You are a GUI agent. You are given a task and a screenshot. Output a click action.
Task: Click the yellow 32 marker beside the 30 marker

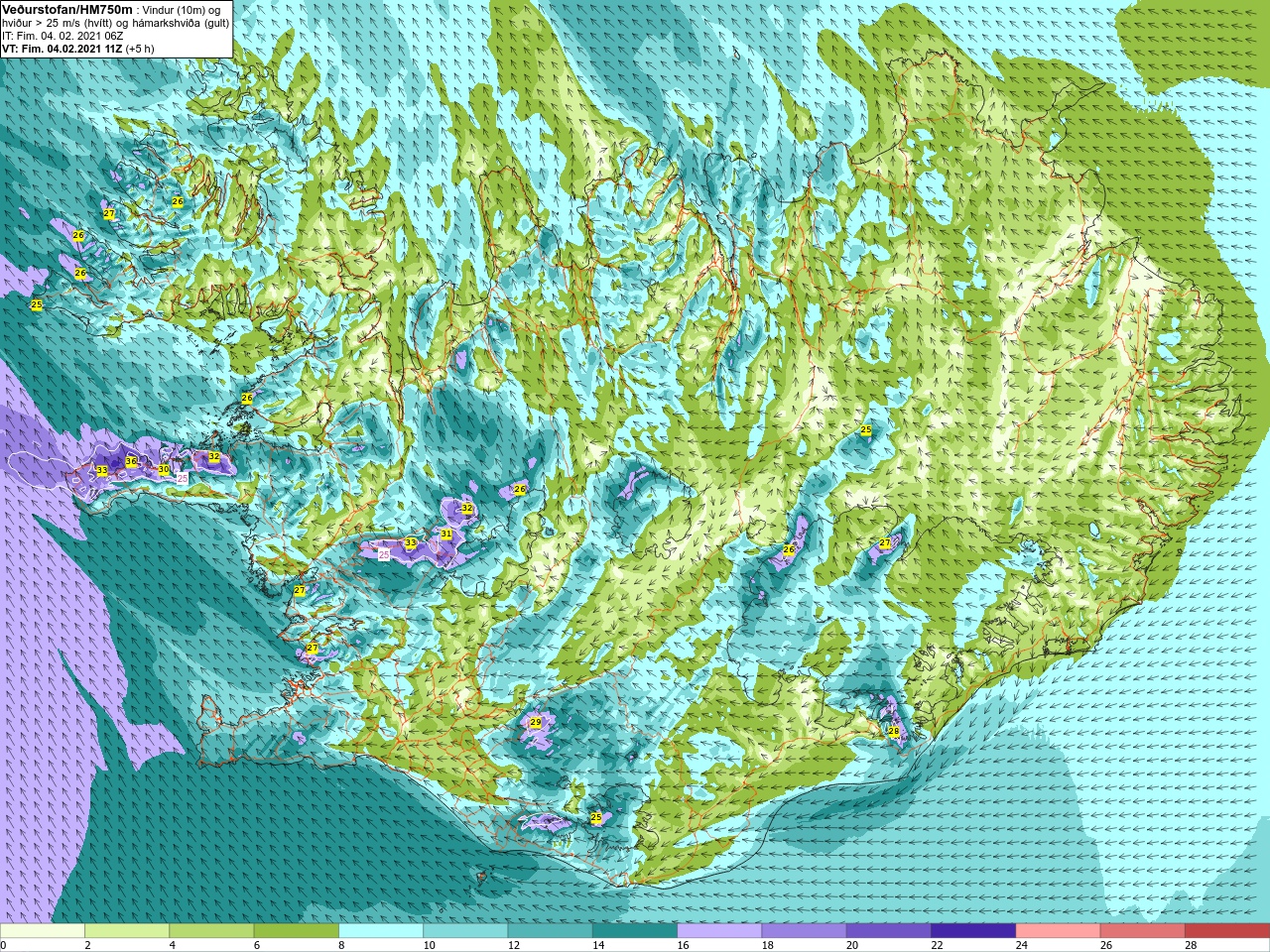[x=214, y=456]
